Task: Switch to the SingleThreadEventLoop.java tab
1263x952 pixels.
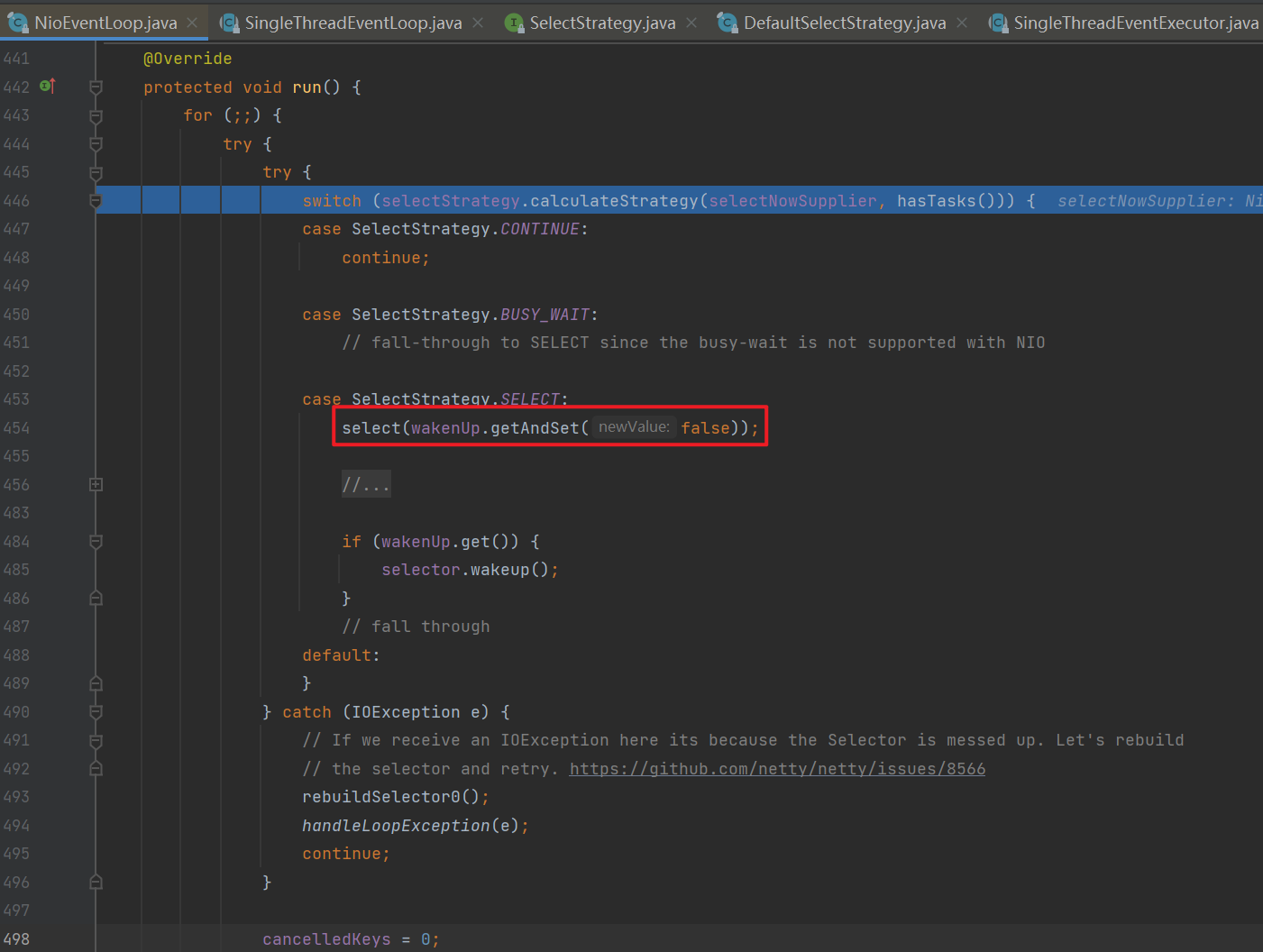Action: tap(352, 23)
